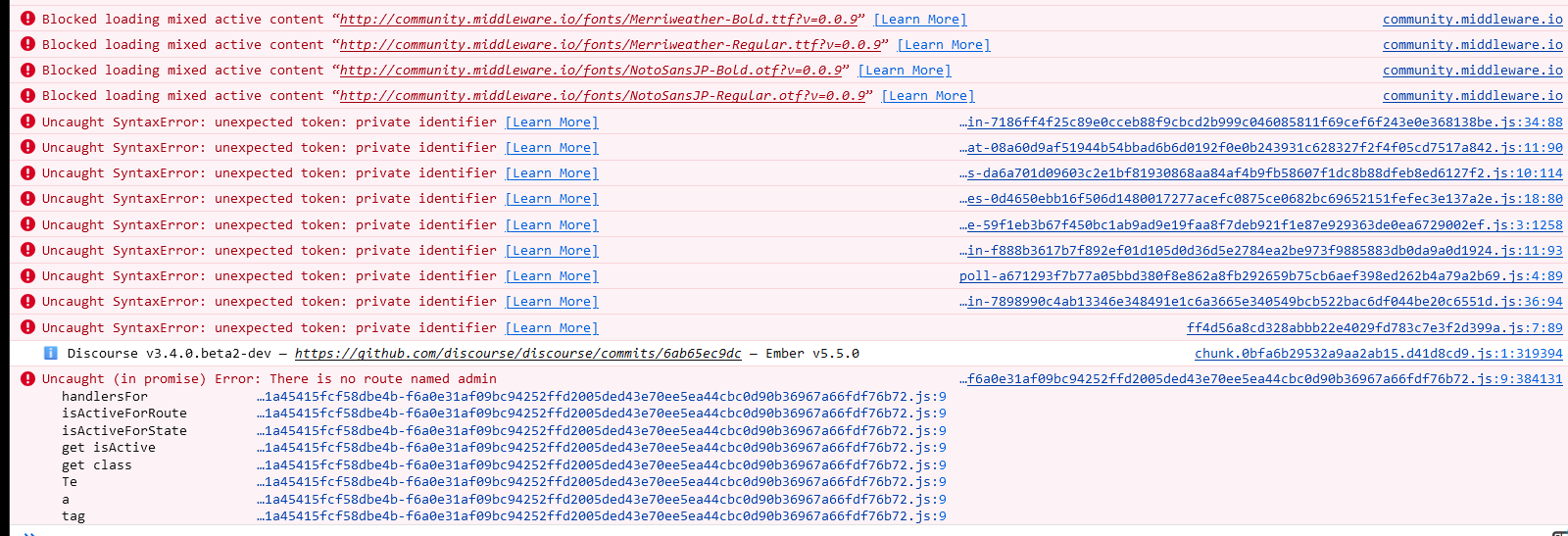
Task: Open stack frame source for handlersFor
Action: coord(602,396)
